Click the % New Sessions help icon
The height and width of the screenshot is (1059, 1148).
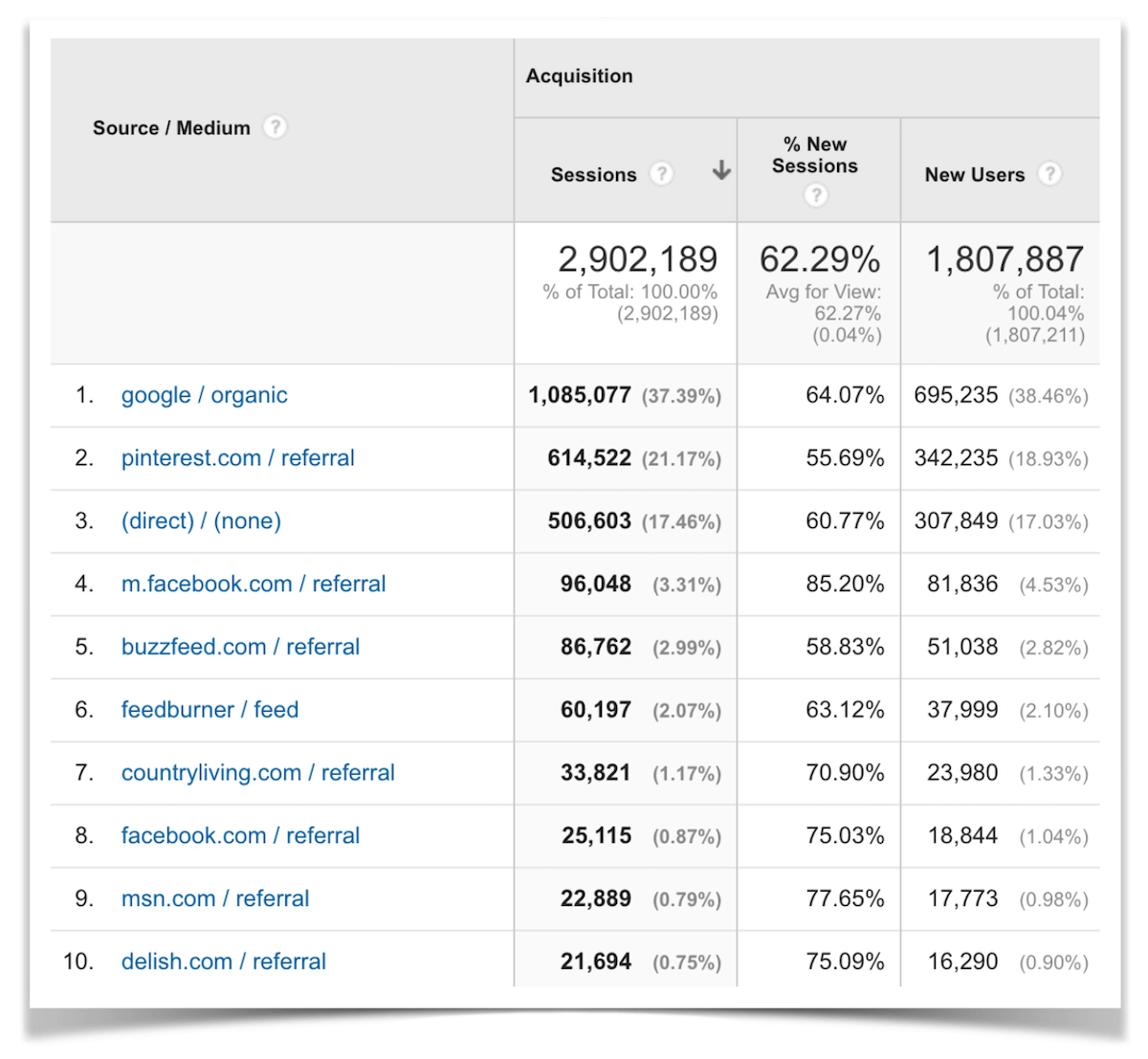click(815, 195)
